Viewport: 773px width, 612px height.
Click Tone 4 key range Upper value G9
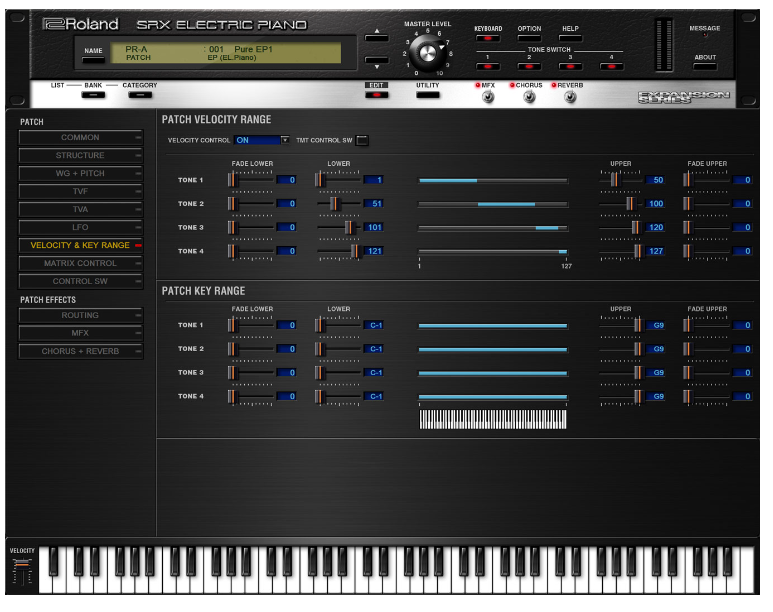click(x=655, y=396)
